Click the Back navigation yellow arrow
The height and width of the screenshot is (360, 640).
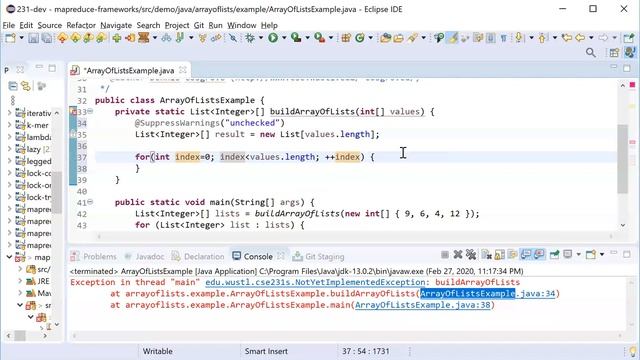[x=580, y=38]
